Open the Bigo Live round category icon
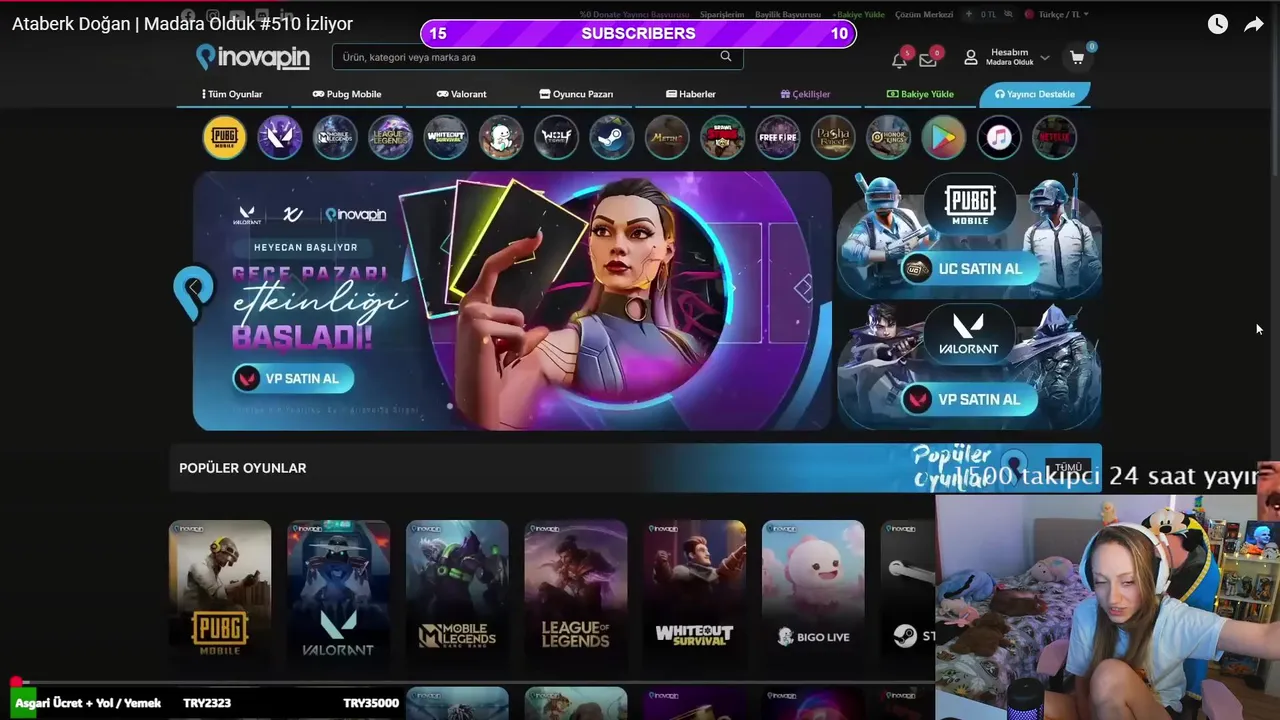1280x720 pixels. coord(501,138)
